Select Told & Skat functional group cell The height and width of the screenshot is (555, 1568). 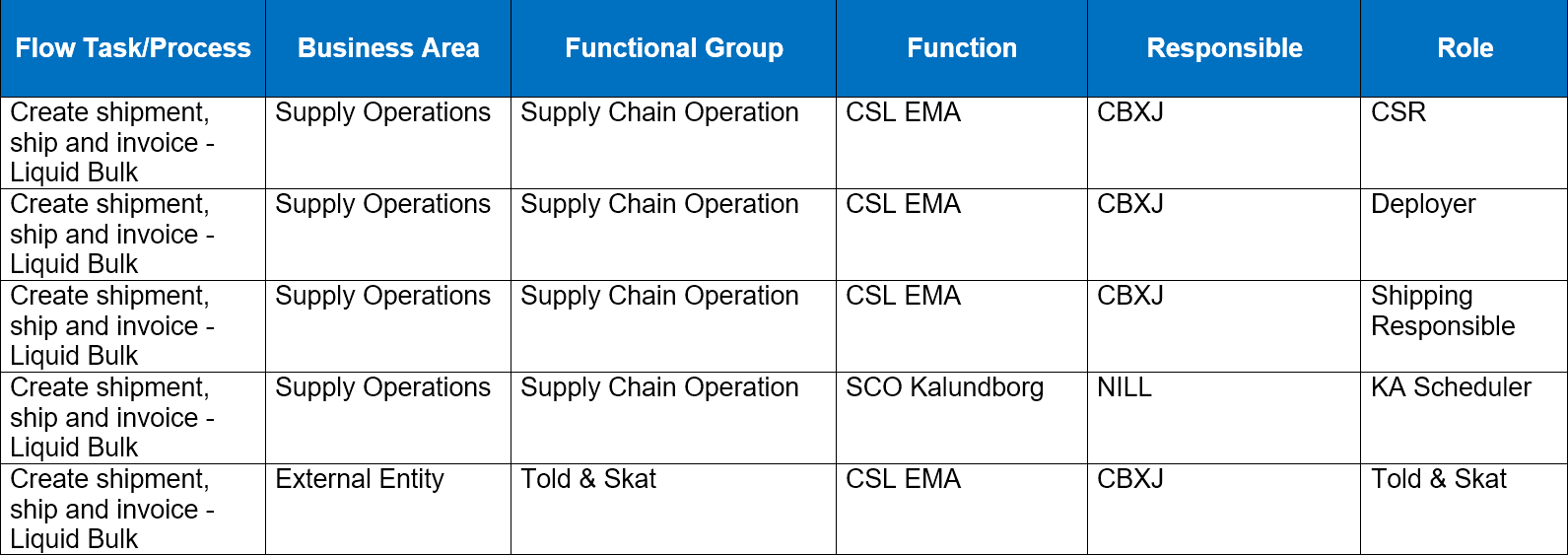[x=673, y=509]
